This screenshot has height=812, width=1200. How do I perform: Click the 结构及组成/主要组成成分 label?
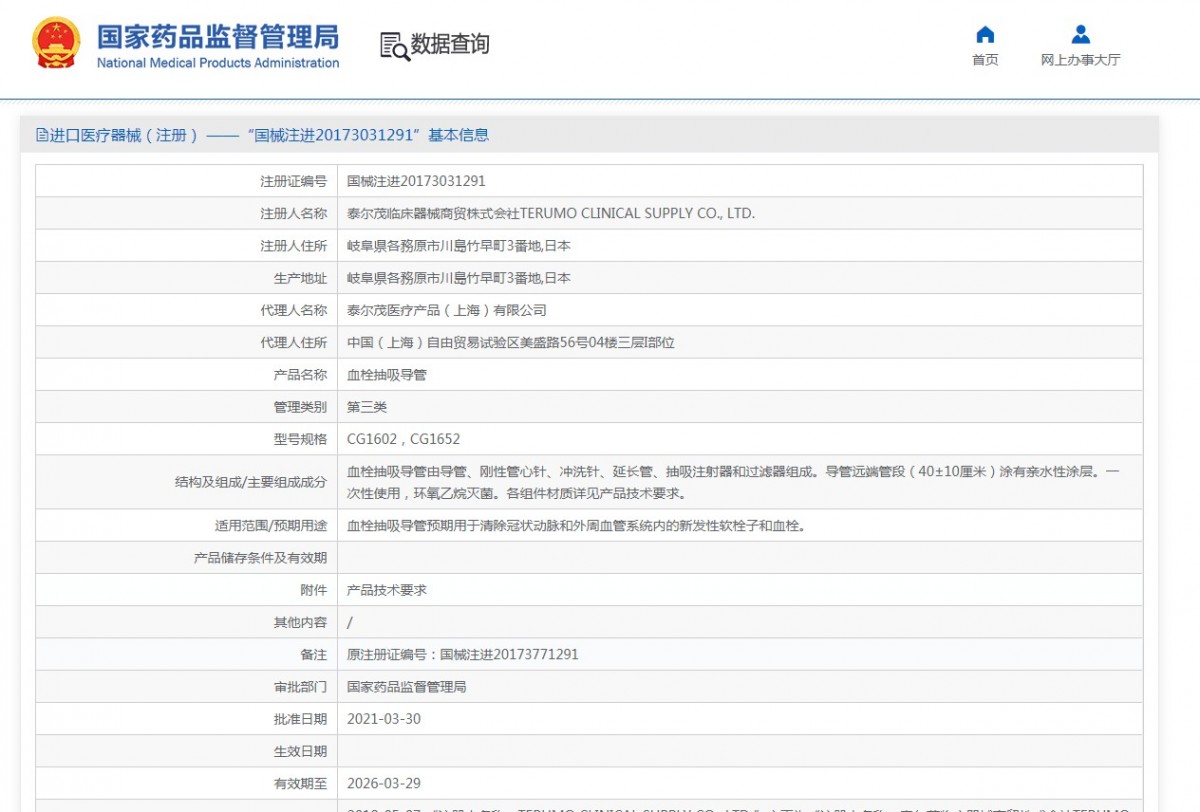(250, 482)
